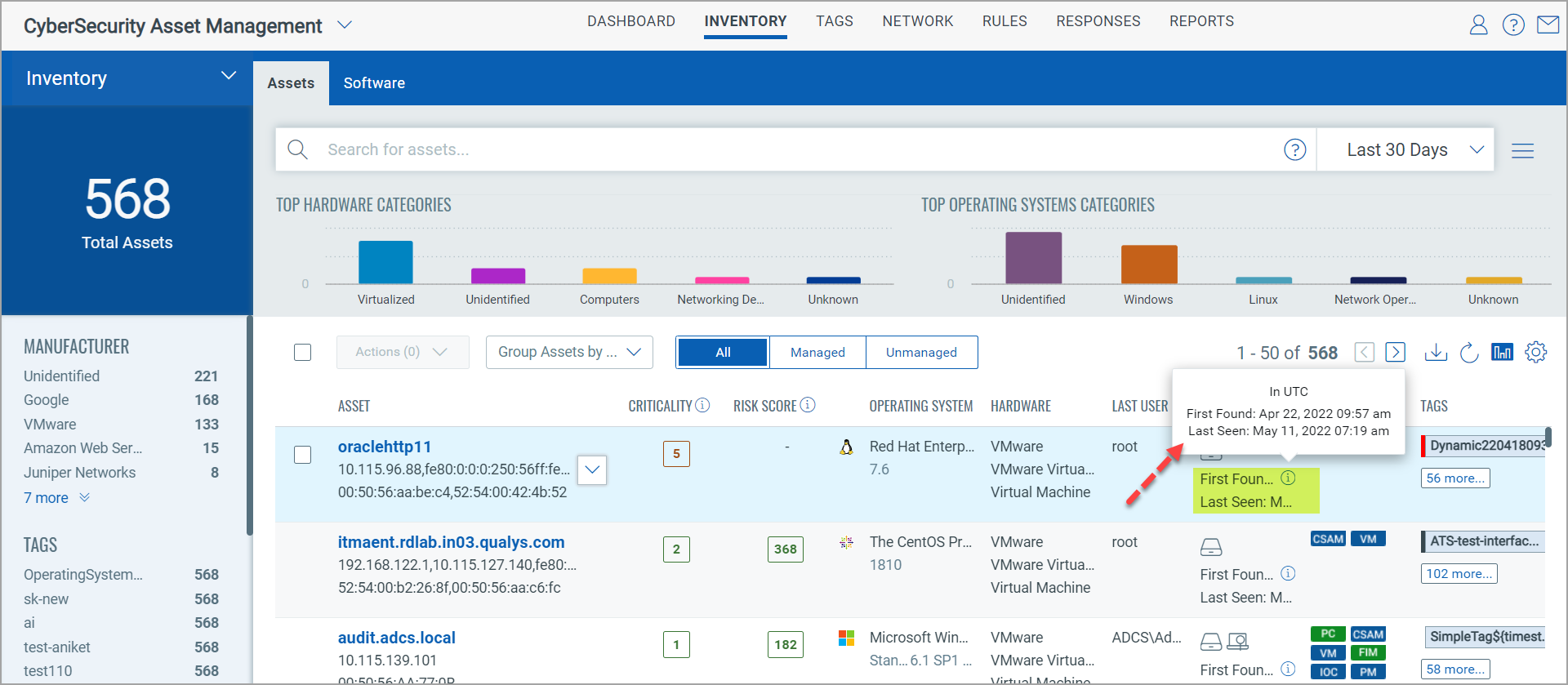Image resolution: width=1568 pixels, height=685 pixels.
Task: Click the CSAM badge in itmaent row
Action: (x=1328, y=539)
